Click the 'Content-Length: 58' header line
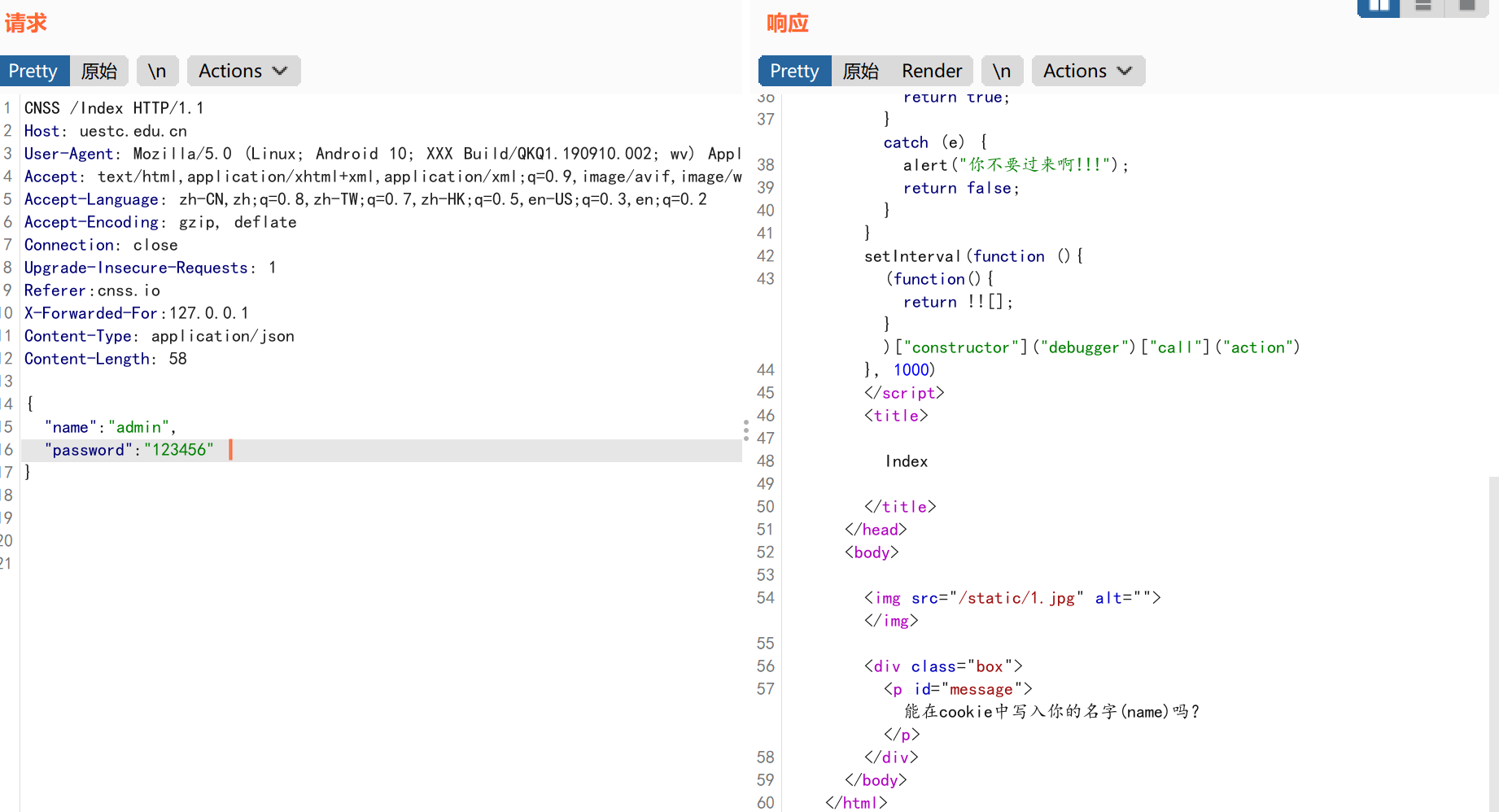The height and width of the screenshot is (812, 1499). [x=106, y=359]
